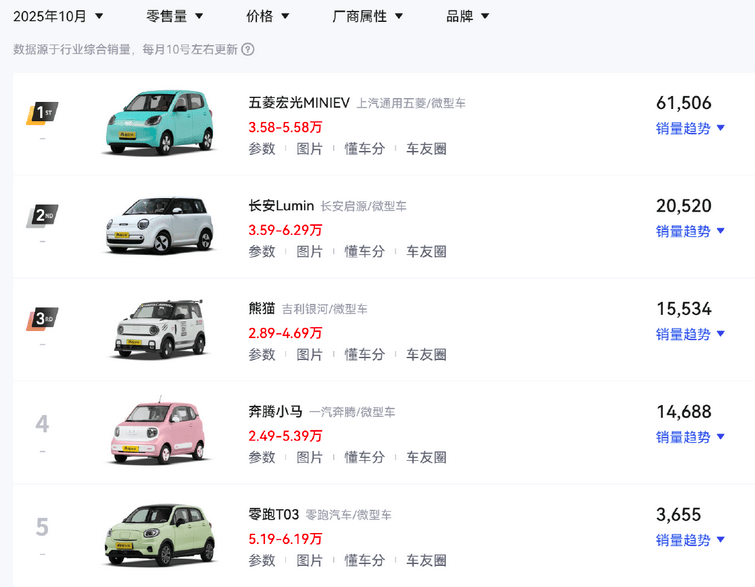Image resolution: width=755 pixels, height=587 pixels.
Task: Expand the 零售量 filter dropdown
Action: 175,16
